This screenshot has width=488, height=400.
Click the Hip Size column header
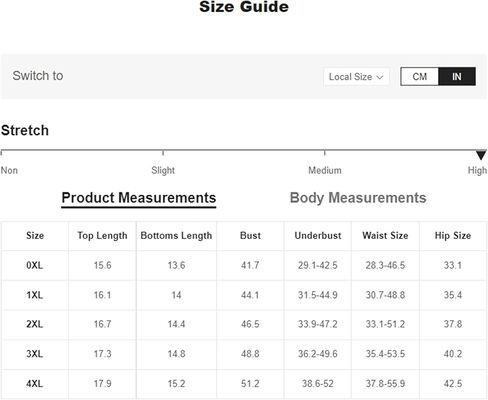[453, 236]
